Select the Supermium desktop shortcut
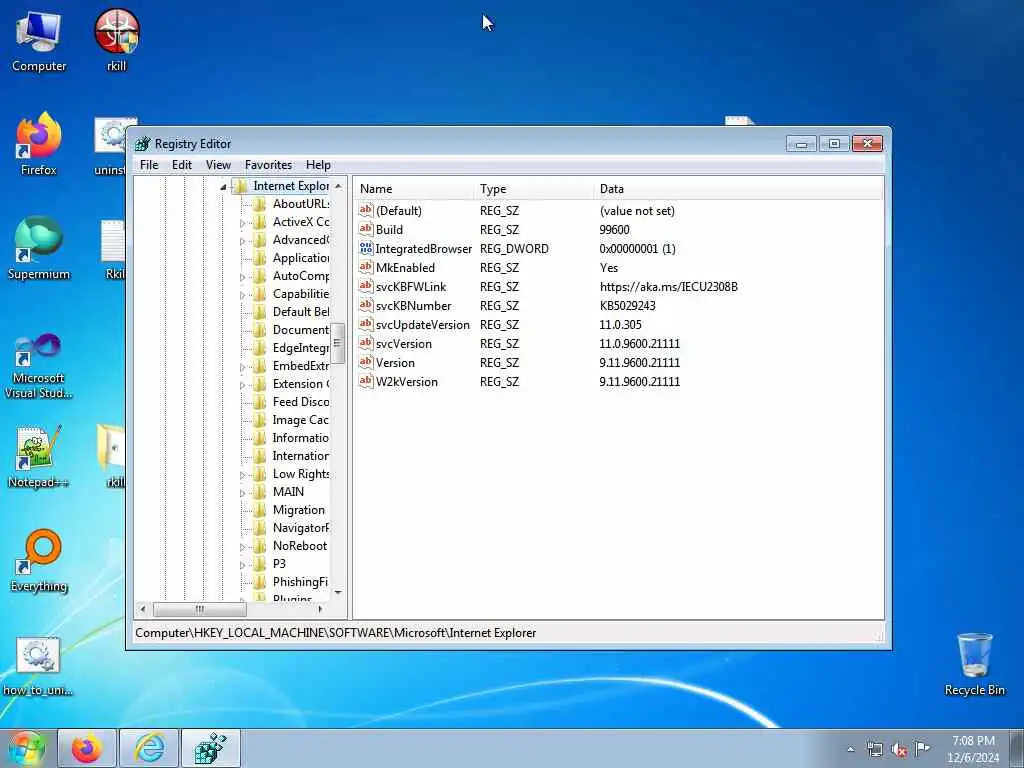1024x768 pixels. tap(38, 248)
